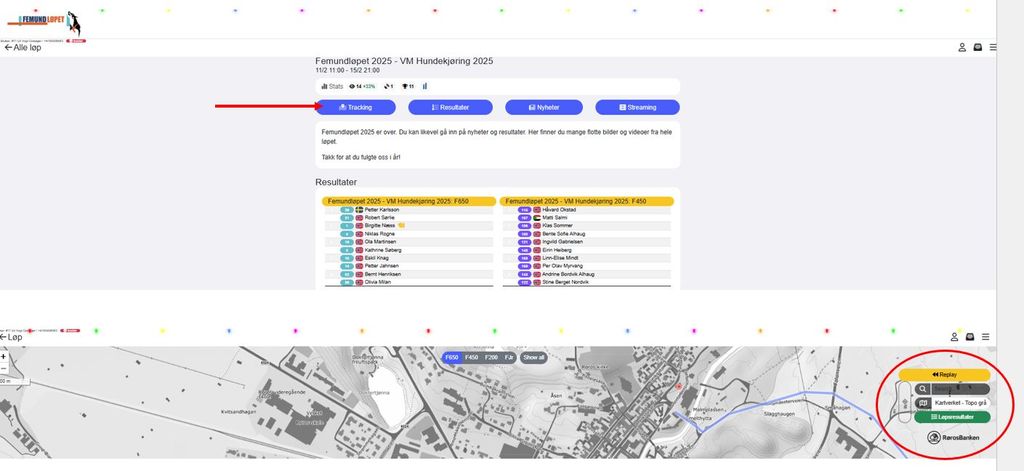Open the hamburger menu in top header

click(x=992, y=47)
